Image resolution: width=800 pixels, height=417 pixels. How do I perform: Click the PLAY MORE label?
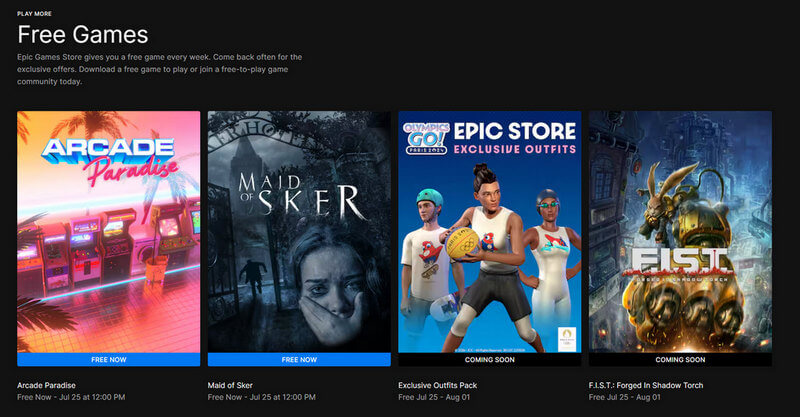click(34, 14)
